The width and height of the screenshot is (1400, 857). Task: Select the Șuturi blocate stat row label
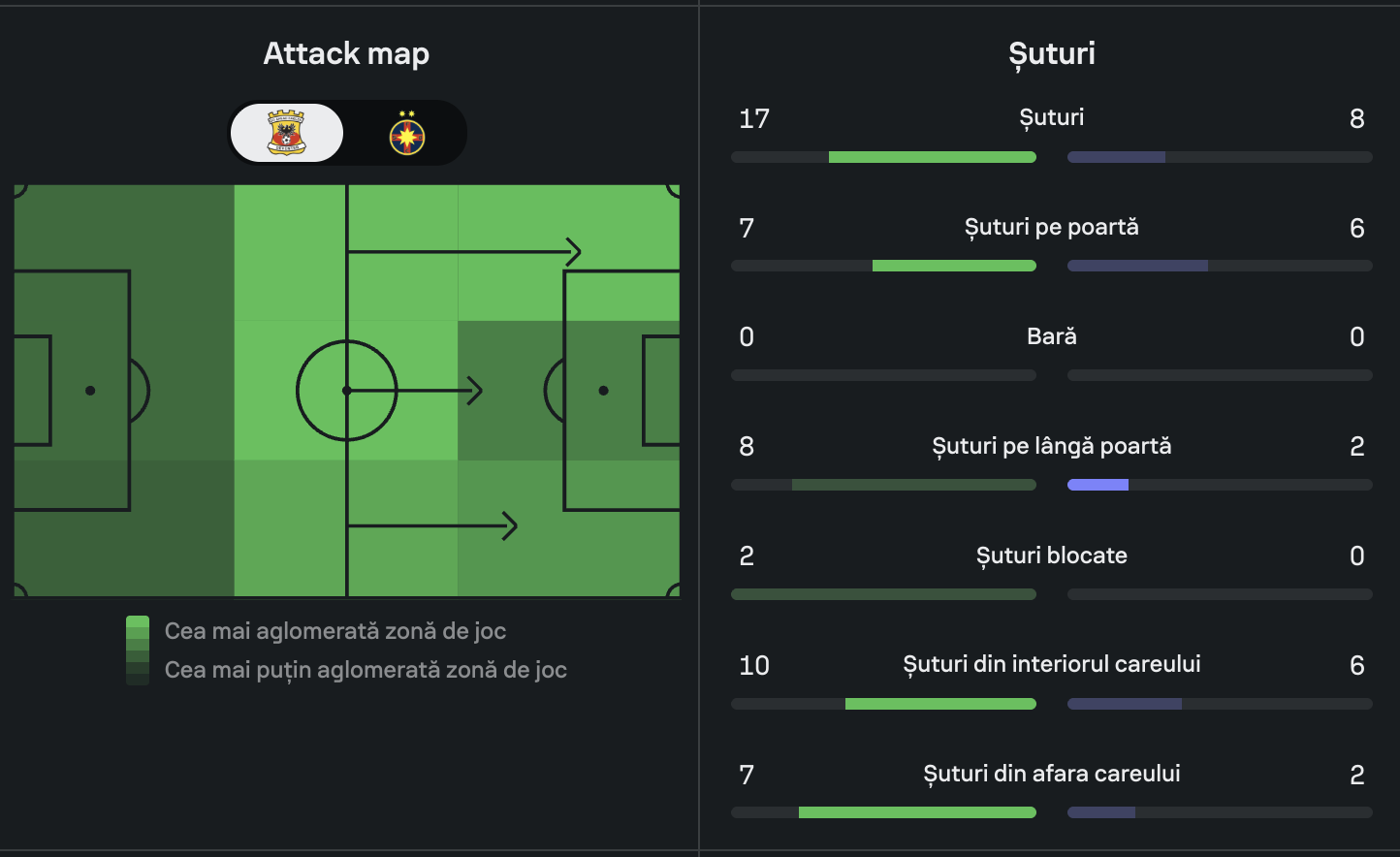click(x=1052, y=555)
